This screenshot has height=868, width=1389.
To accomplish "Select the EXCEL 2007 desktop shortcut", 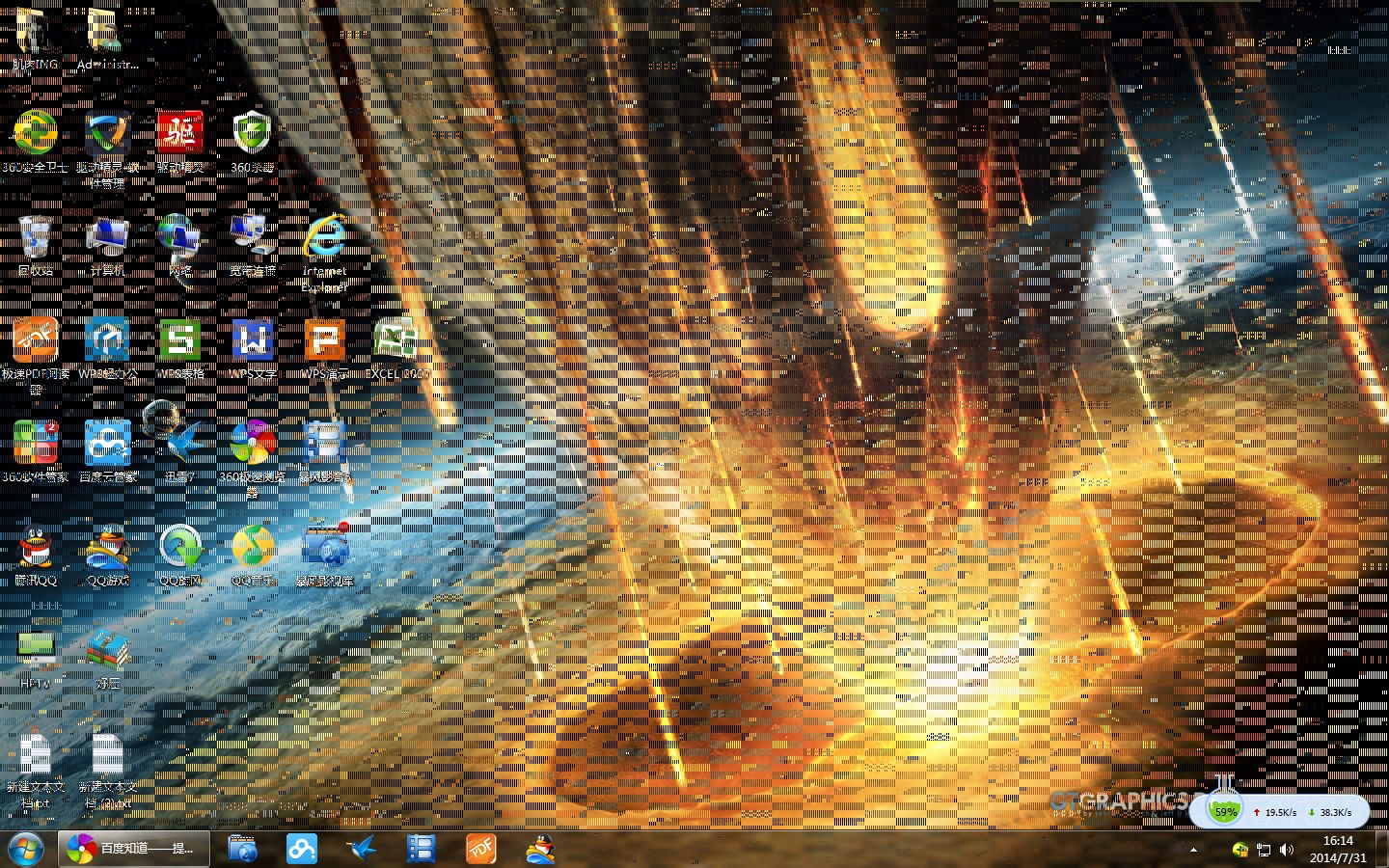I will [396, 349].
